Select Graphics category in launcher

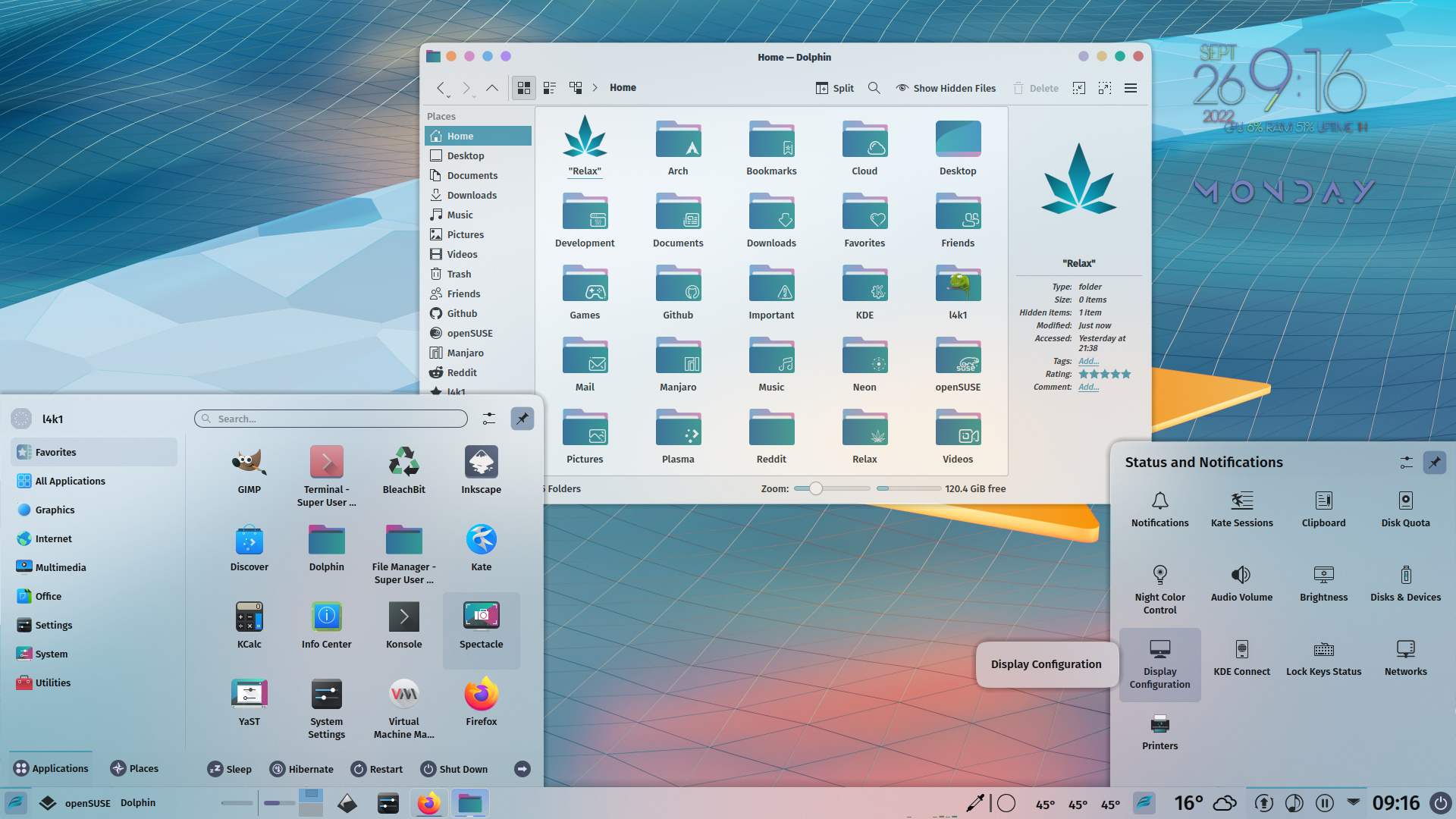point(94,510)
